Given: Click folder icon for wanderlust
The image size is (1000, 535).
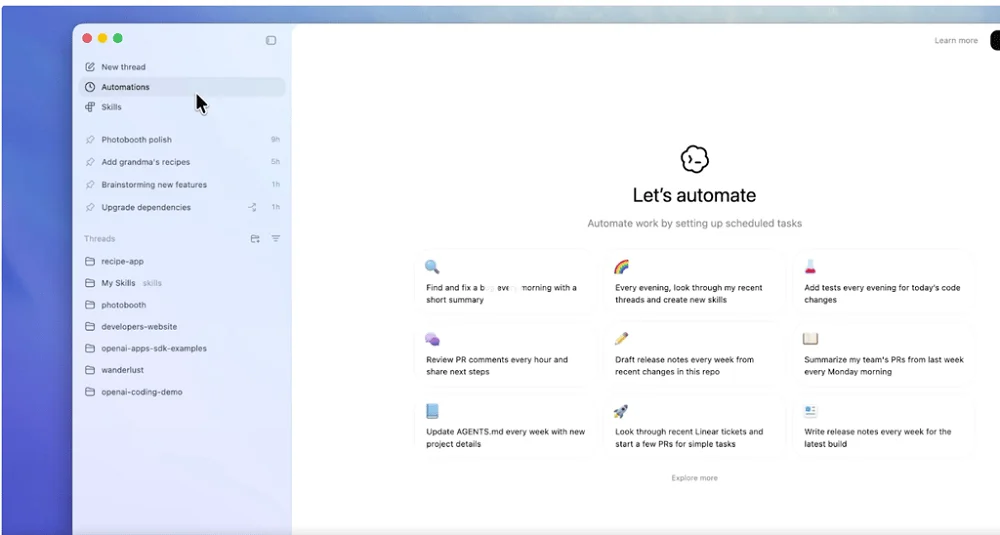Looking at the screenshot, I should click(x=90, y=370).
